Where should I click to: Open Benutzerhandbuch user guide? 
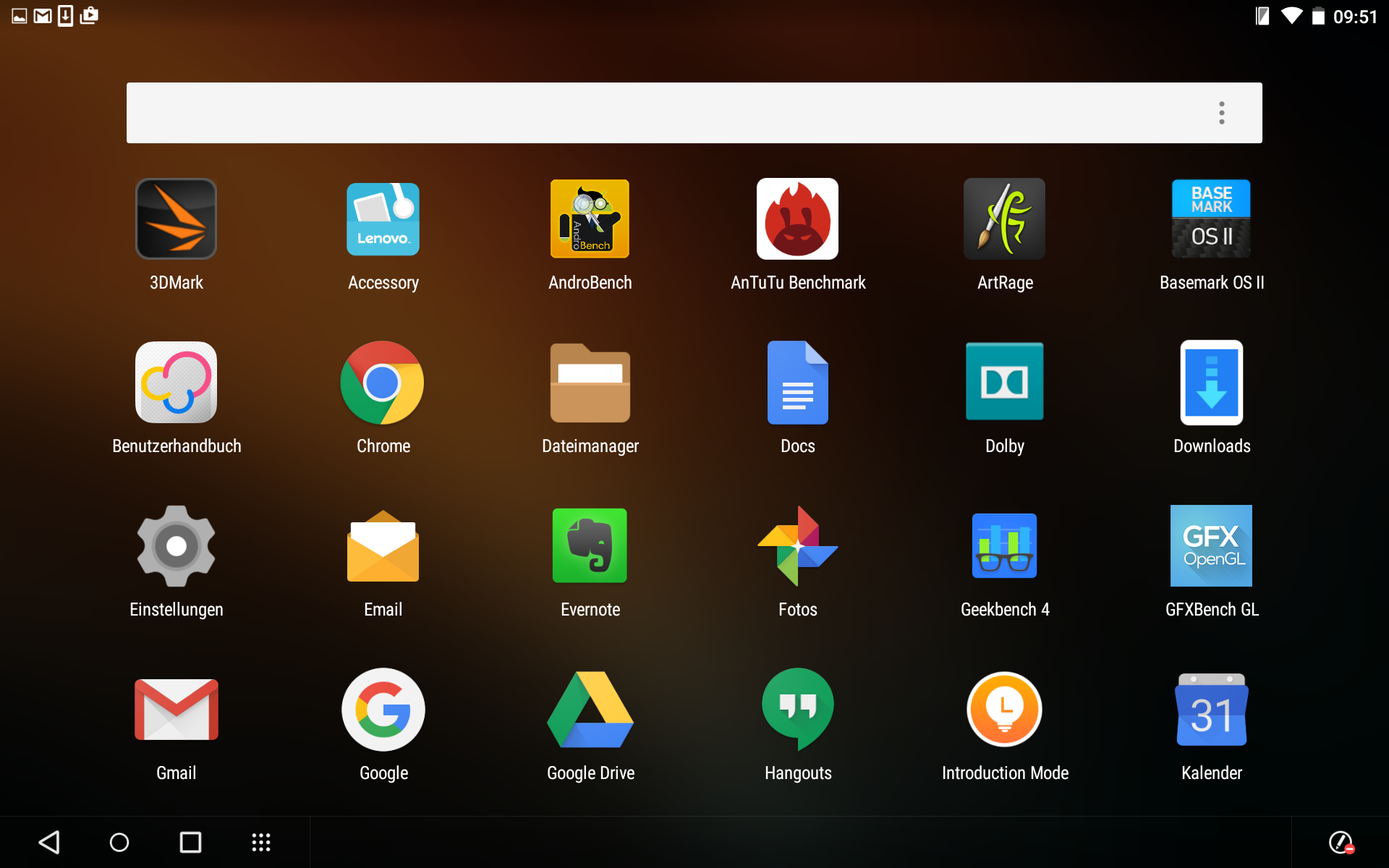click(x=177, y=383)
